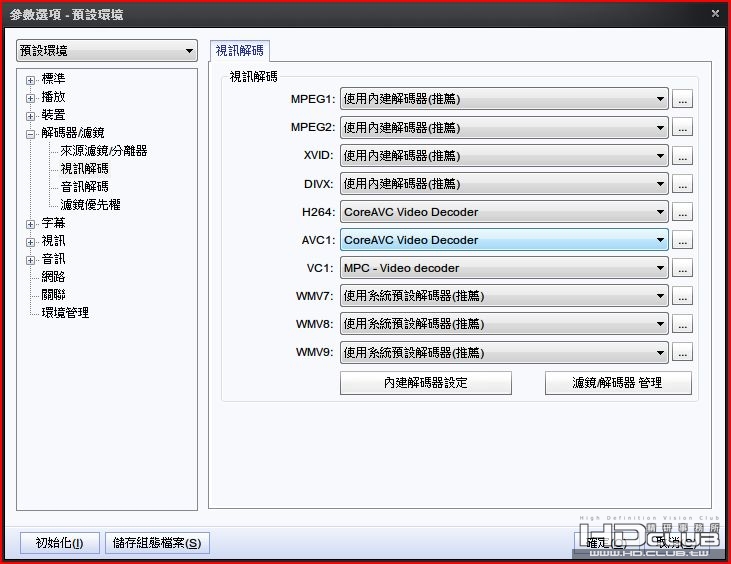This screenshot has width=731, height=564.
Task: Open the H264 decoder dropdown
Action: coord(504,212)
